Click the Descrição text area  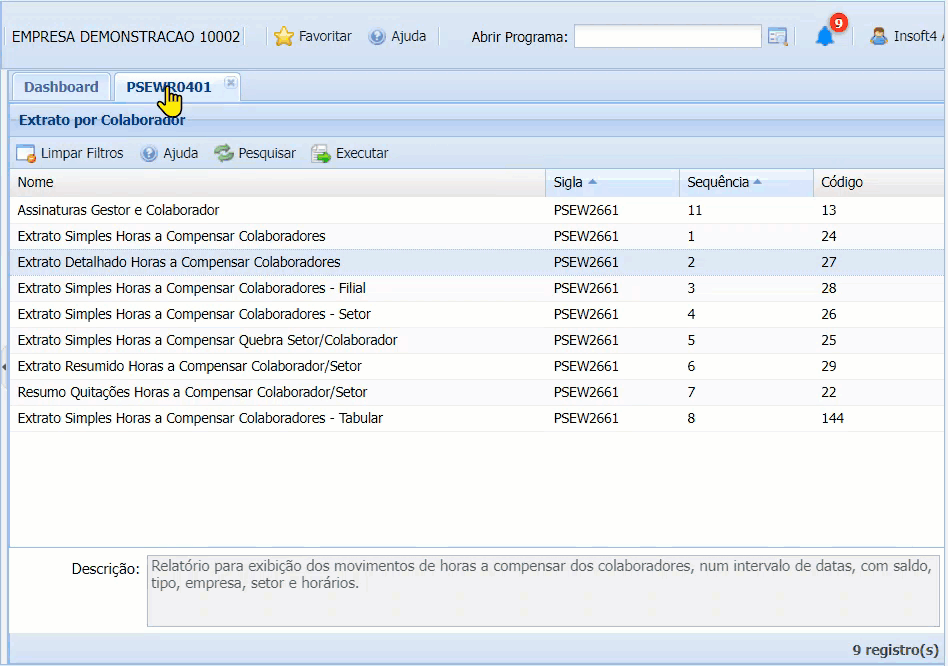[x=543, y=590]
